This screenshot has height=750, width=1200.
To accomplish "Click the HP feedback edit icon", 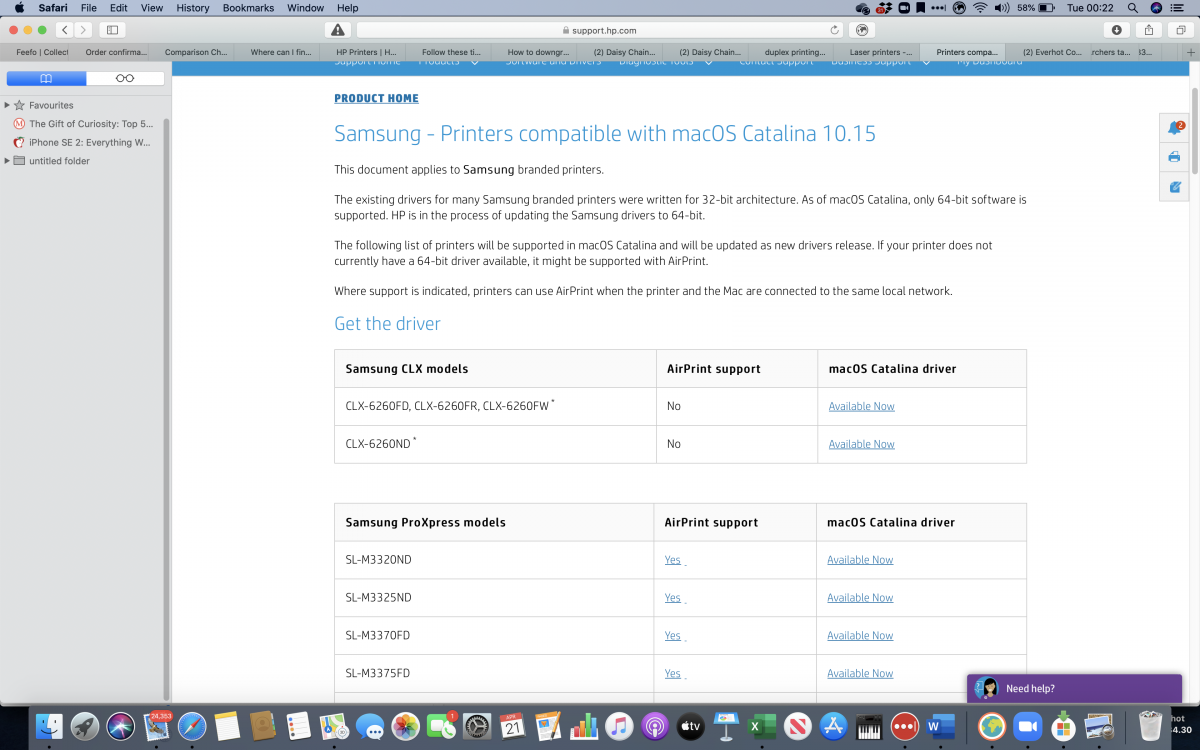I will pyautogui.click(x=1174, y=186).
